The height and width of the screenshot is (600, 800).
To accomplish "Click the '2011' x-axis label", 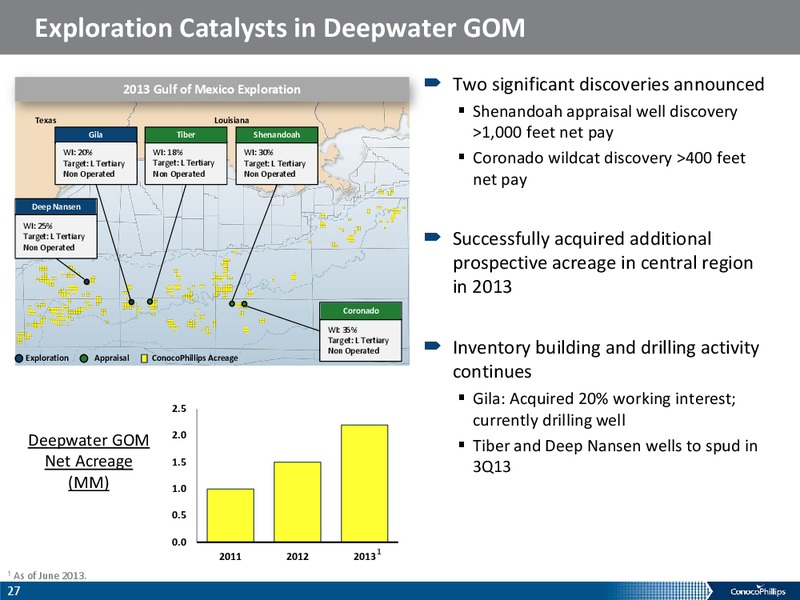I will click(x=230, y=557).
